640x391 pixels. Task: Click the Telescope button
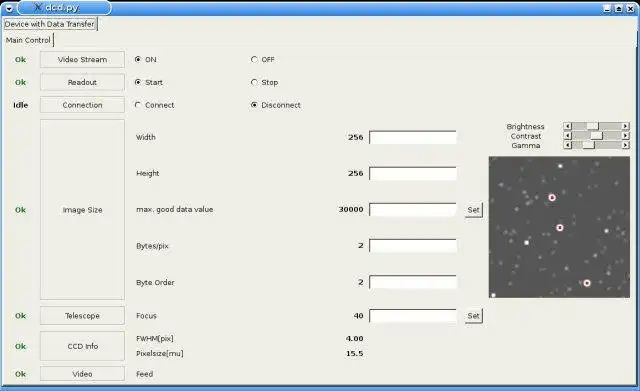pyautogui.click(x=82, y=315)
